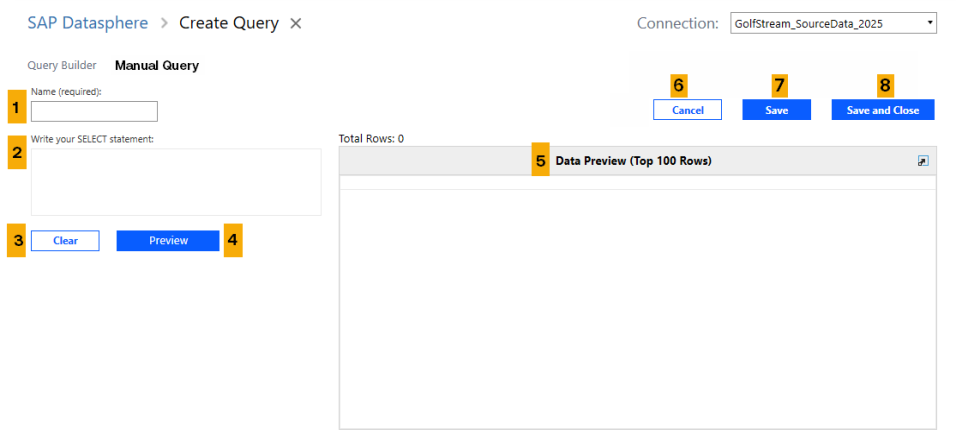Click the orange callout badge number 5
The width and height of the screenshot is (956, 448).
[x=540, y=161]
